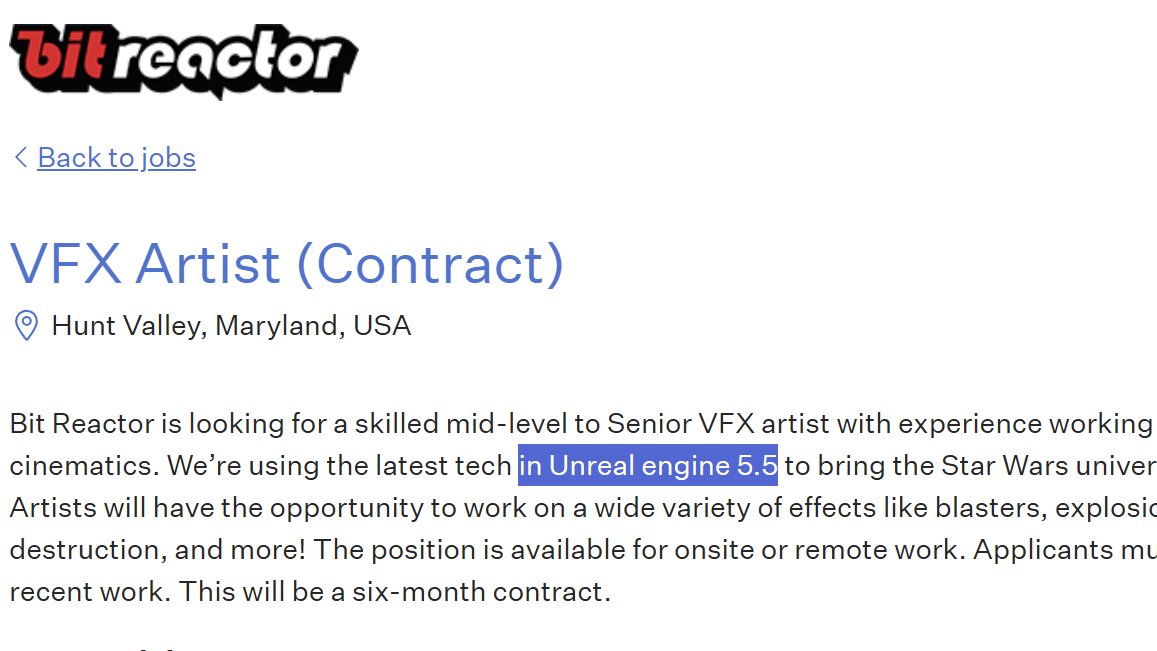Click the location pin icon
This screenshot has width=1157, height=651.
27,326
